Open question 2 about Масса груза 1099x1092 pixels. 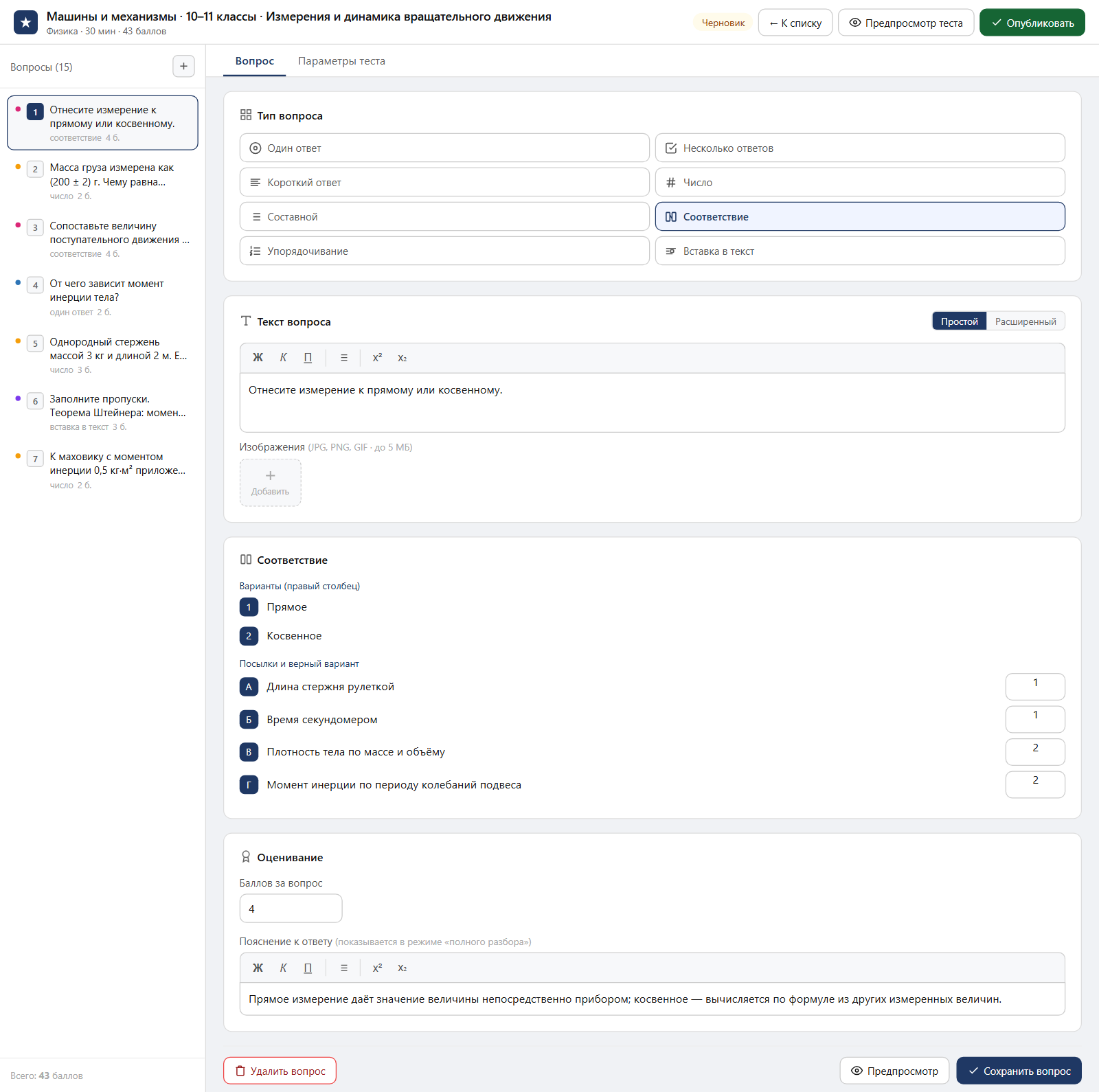102,181
